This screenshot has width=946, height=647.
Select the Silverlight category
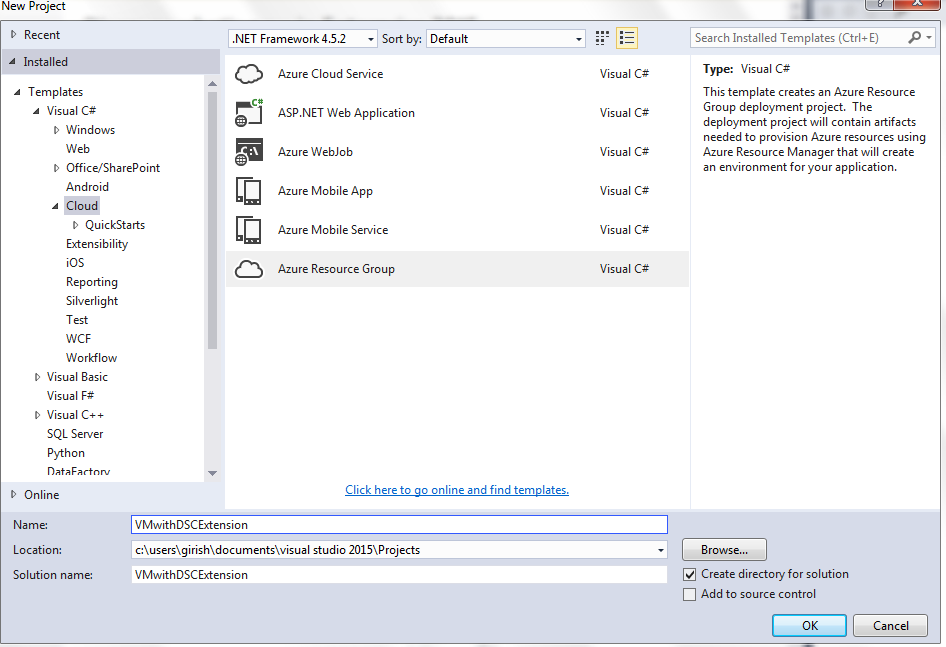[x=92, y=301]
